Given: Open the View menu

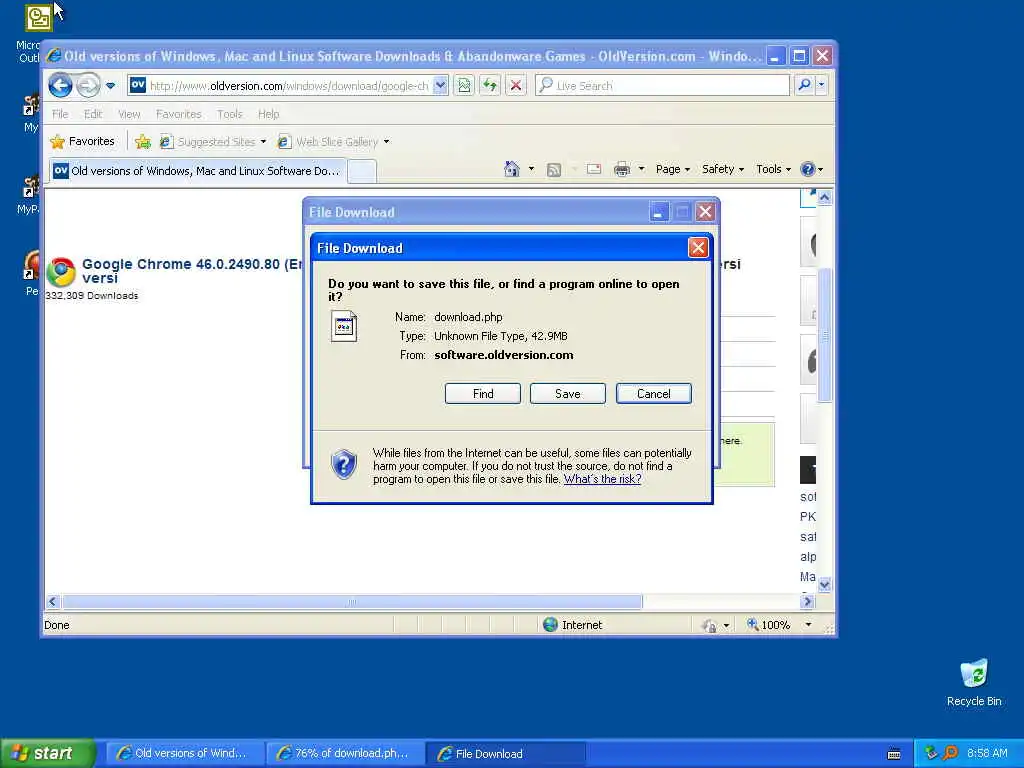Looking at the screenshot, I should [129, 114].
